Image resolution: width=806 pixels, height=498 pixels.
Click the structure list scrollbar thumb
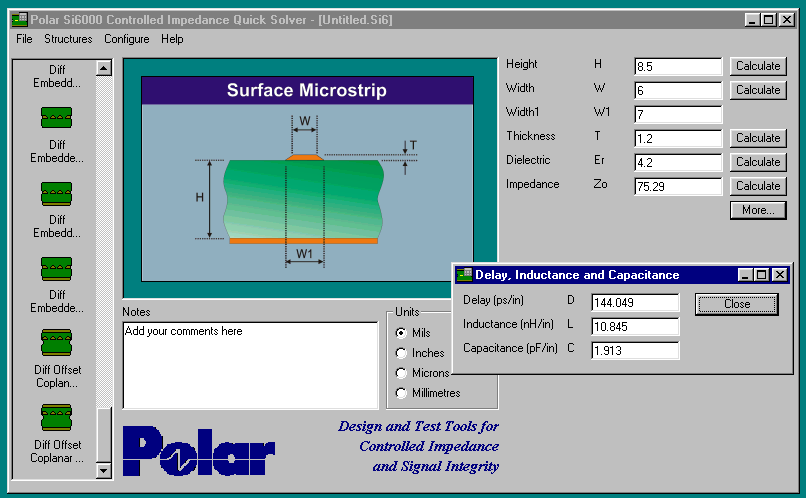click(104, 435)
